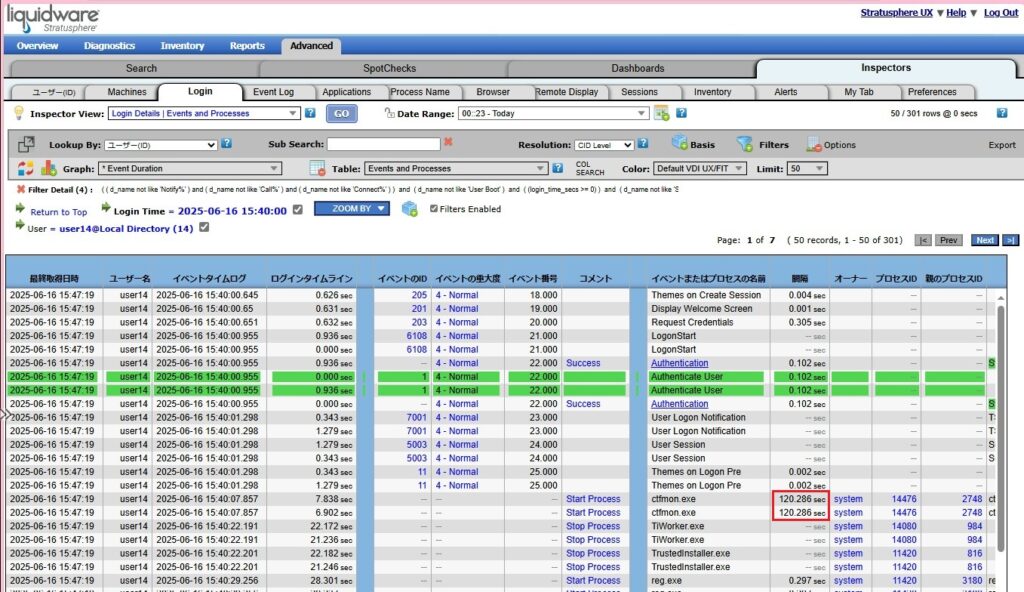Expand the ZOOM BY menu
The width and height of the screenshot is (1024, 592).
point(351,208)
